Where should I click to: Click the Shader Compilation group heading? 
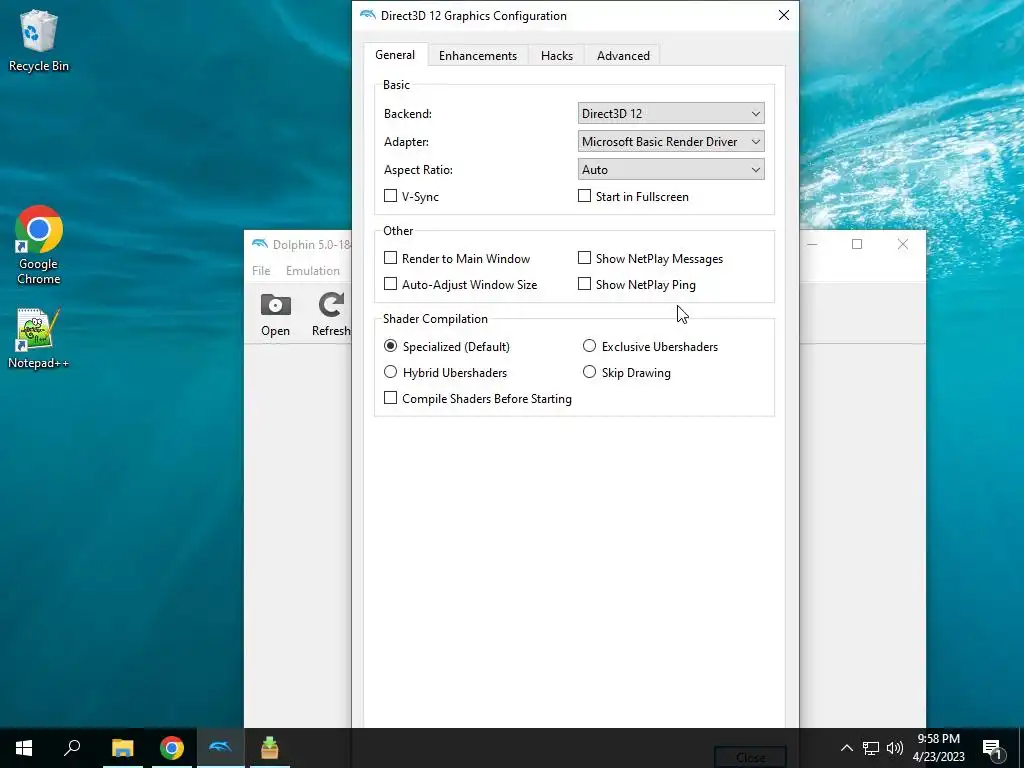pyautogui.click(x=436, y=319)
